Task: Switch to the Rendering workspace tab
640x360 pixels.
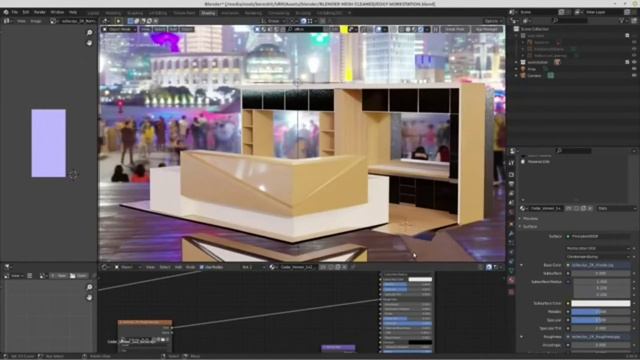Action: pos(253,13)
